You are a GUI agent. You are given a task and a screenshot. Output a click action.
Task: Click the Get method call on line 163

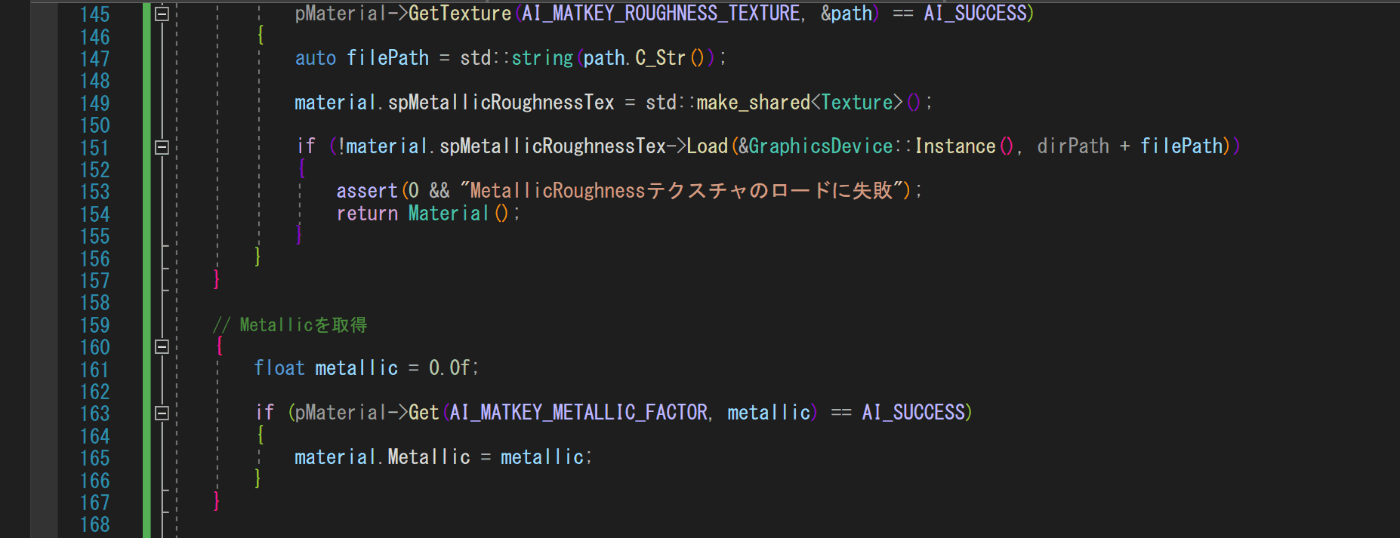(x=423, y=412)
